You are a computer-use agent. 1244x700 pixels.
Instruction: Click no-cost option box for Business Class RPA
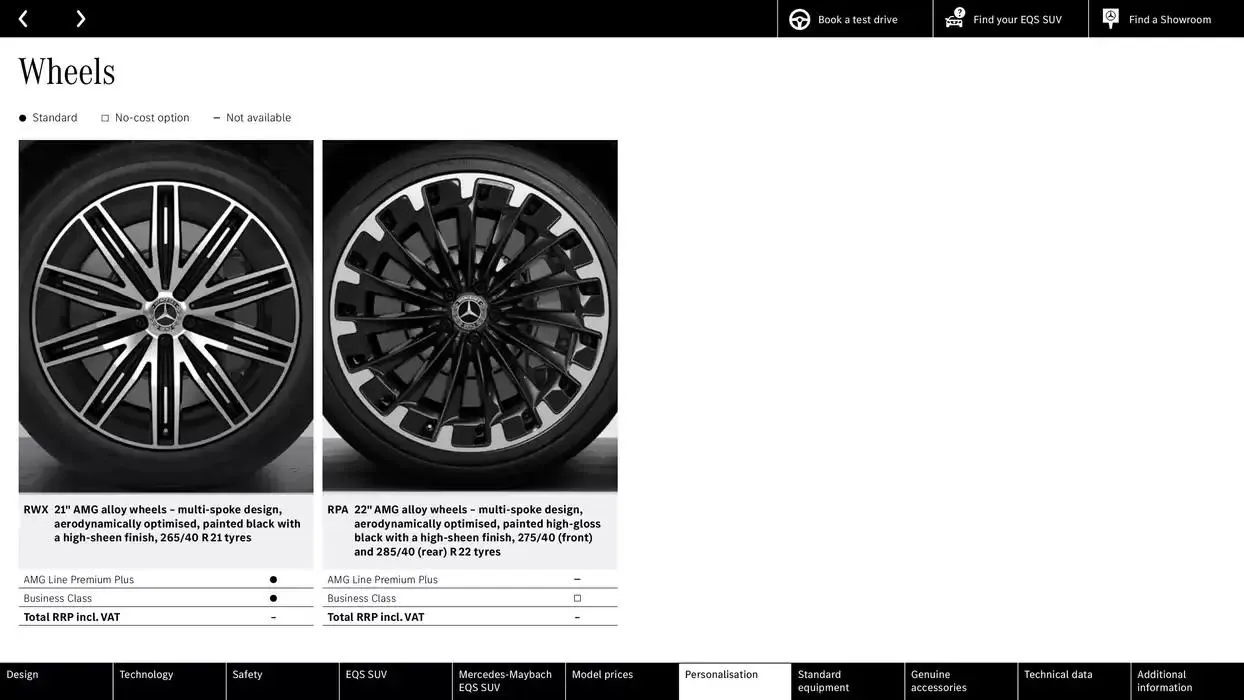click(x=577, y=598)
